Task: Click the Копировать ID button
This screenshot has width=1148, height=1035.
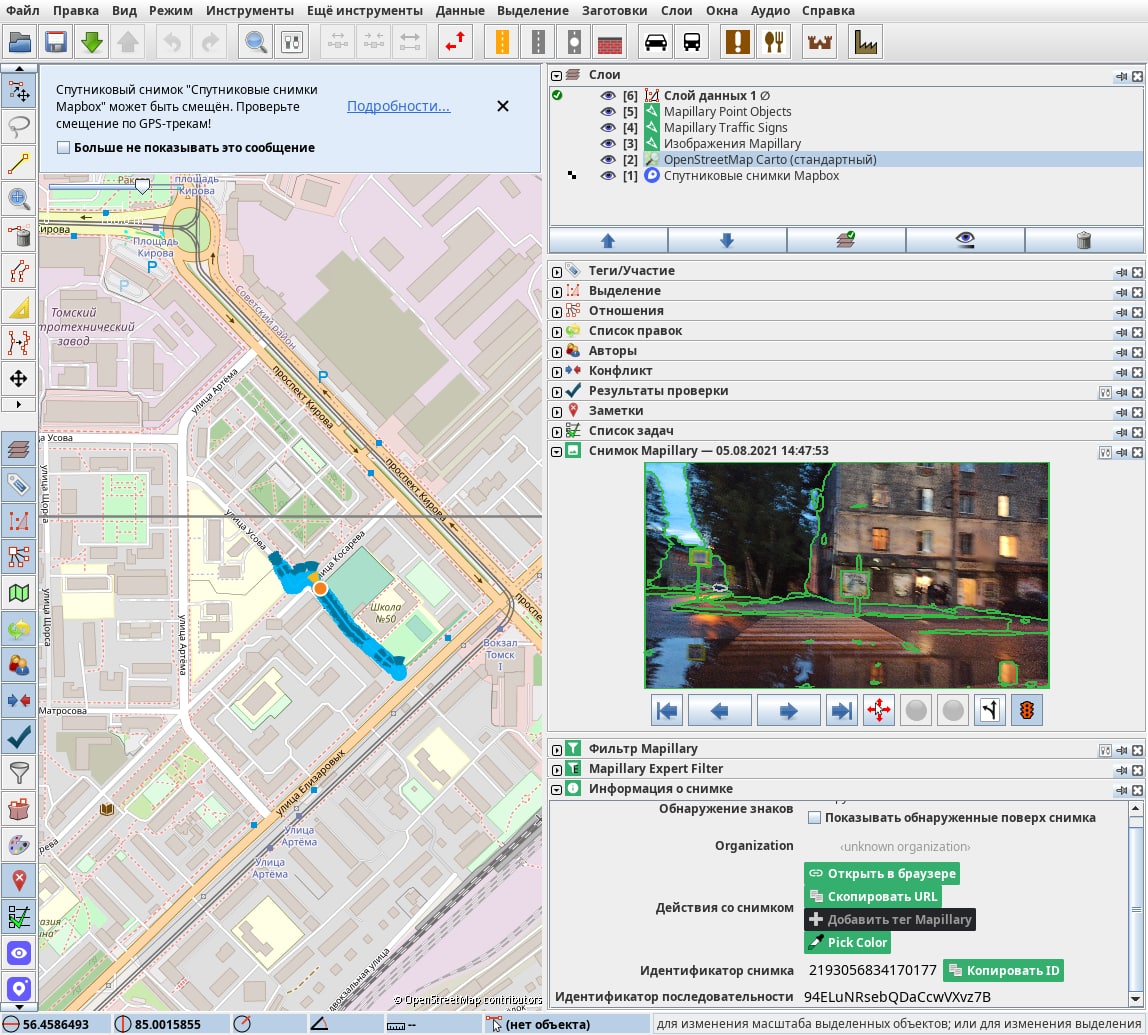Action: (x=1003, y=970)
